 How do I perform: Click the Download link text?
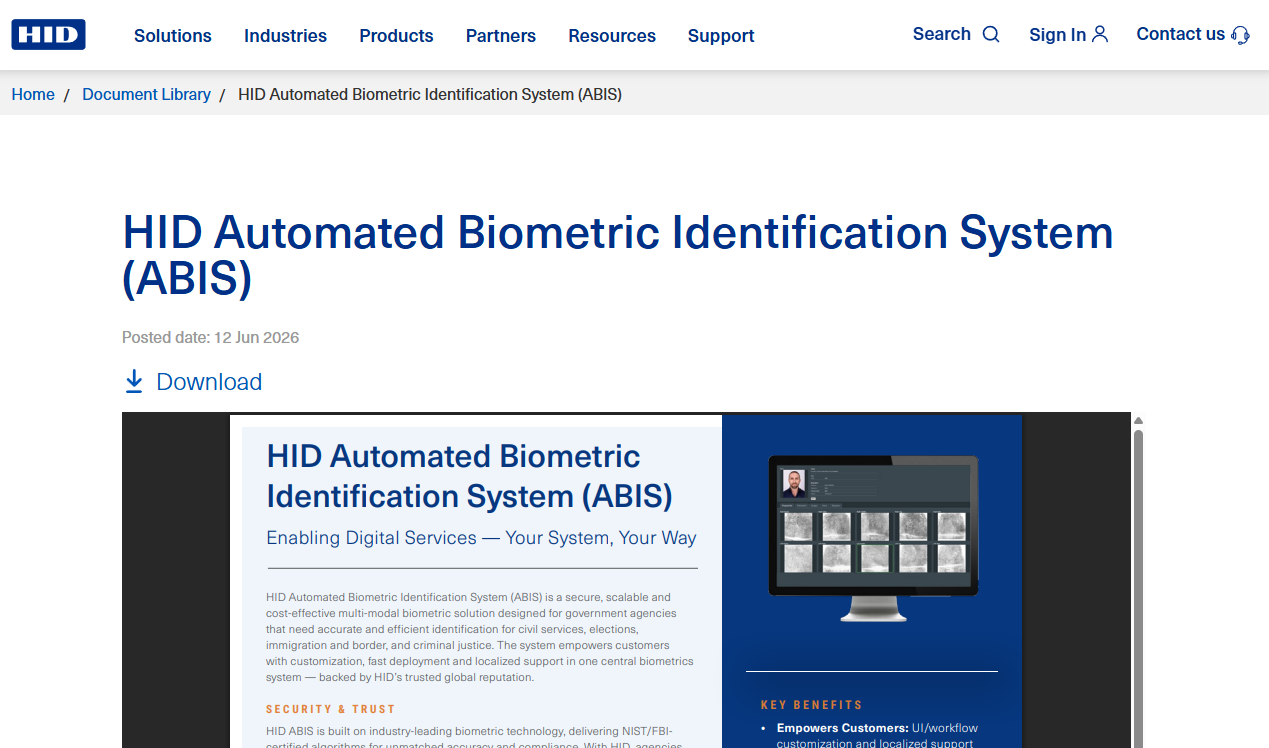pyautogui.click(x=209, y=382)
